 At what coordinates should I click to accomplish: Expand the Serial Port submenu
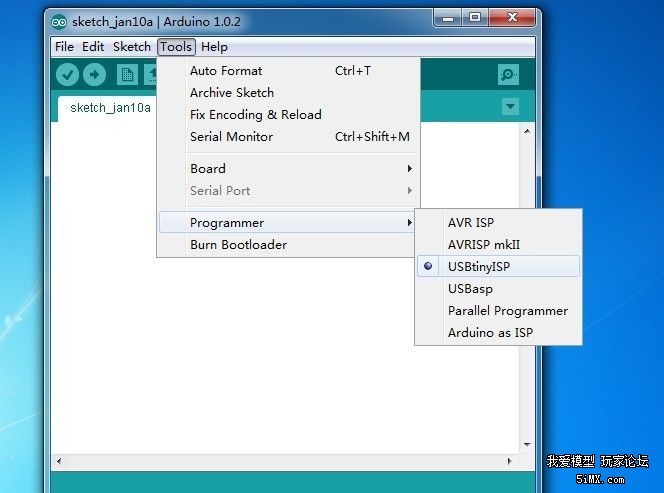click(x=288, y=191)
